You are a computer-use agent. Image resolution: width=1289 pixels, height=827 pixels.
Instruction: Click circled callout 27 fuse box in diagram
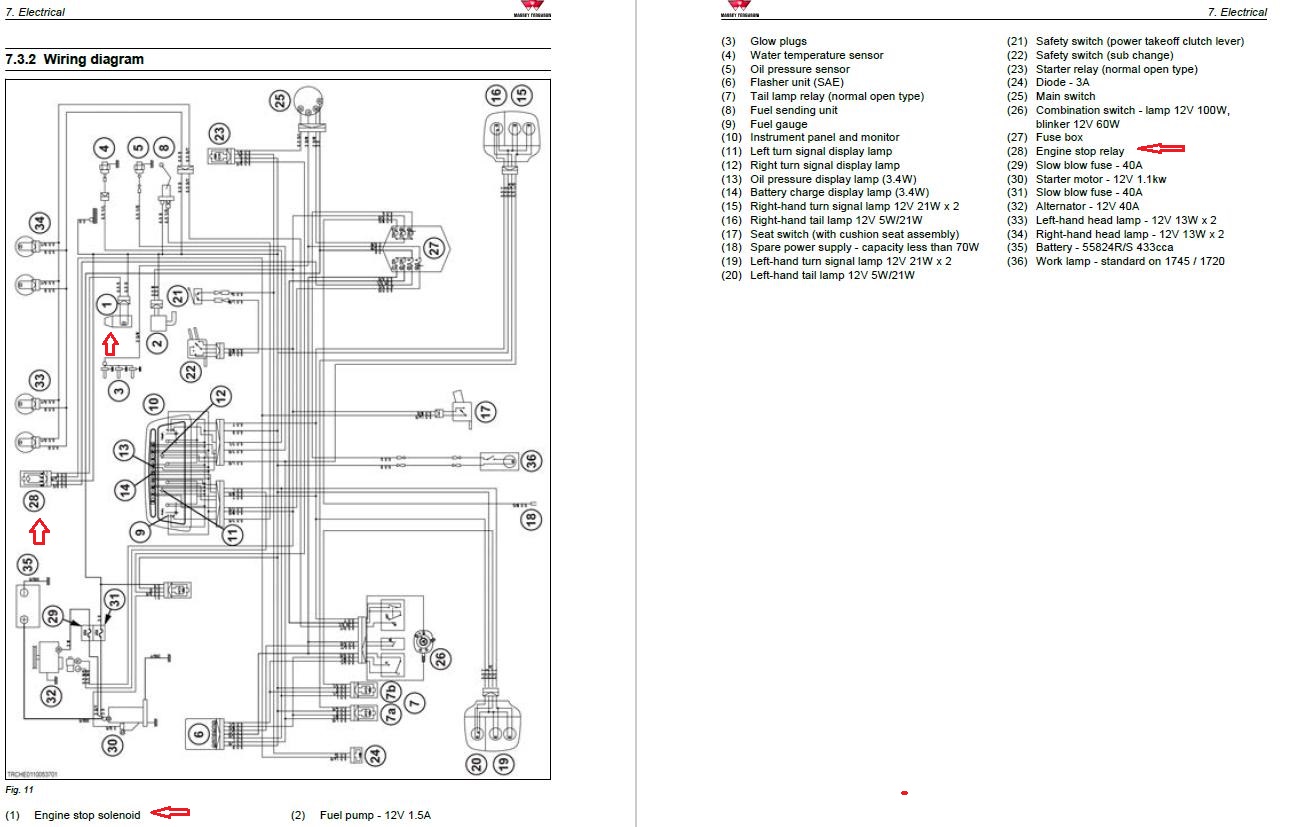[x=434, y=246]
